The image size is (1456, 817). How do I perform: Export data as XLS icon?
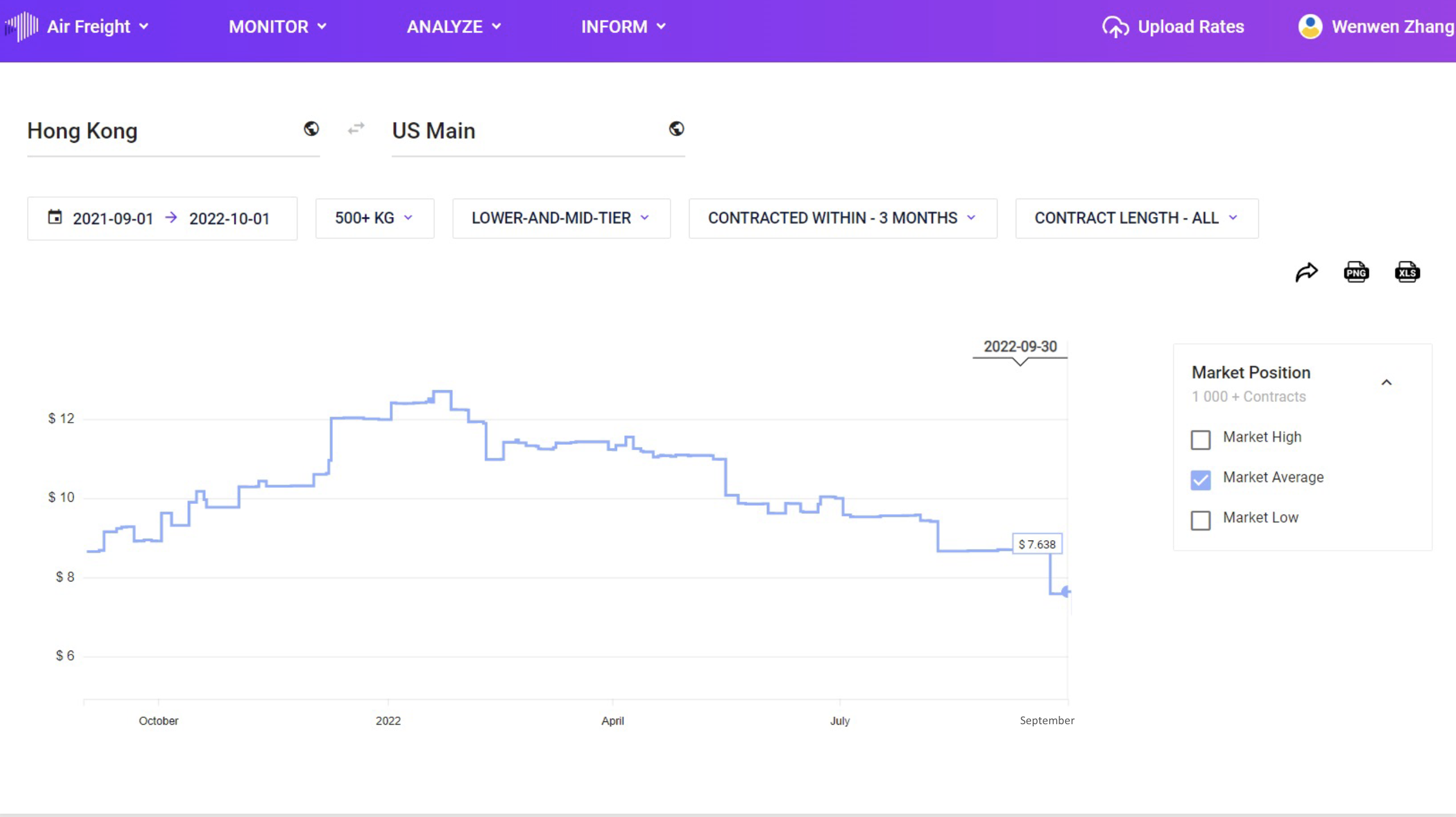1407,272
